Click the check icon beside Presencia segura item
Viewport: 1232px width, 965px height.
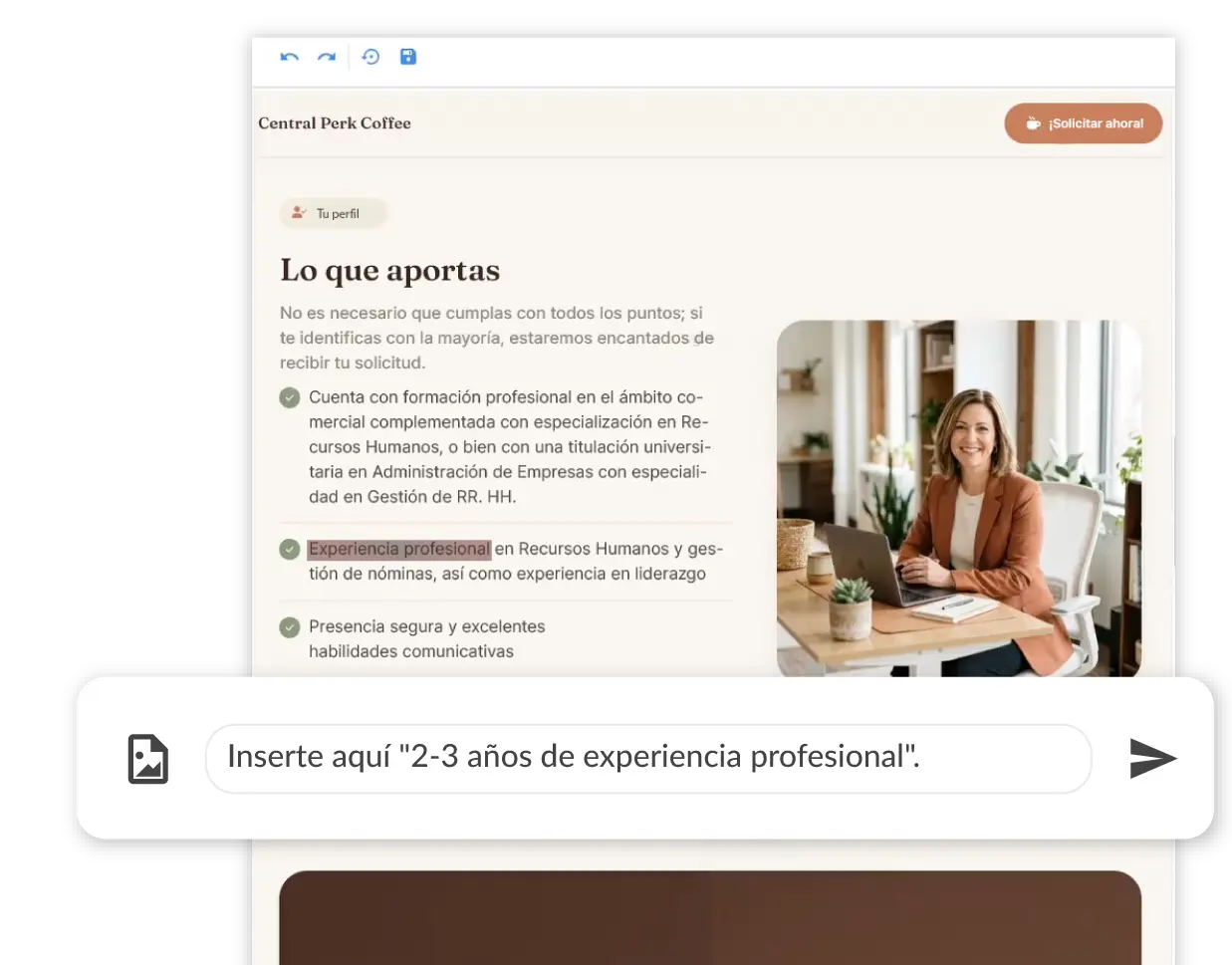pyautogui.click(x=290, y=627)
